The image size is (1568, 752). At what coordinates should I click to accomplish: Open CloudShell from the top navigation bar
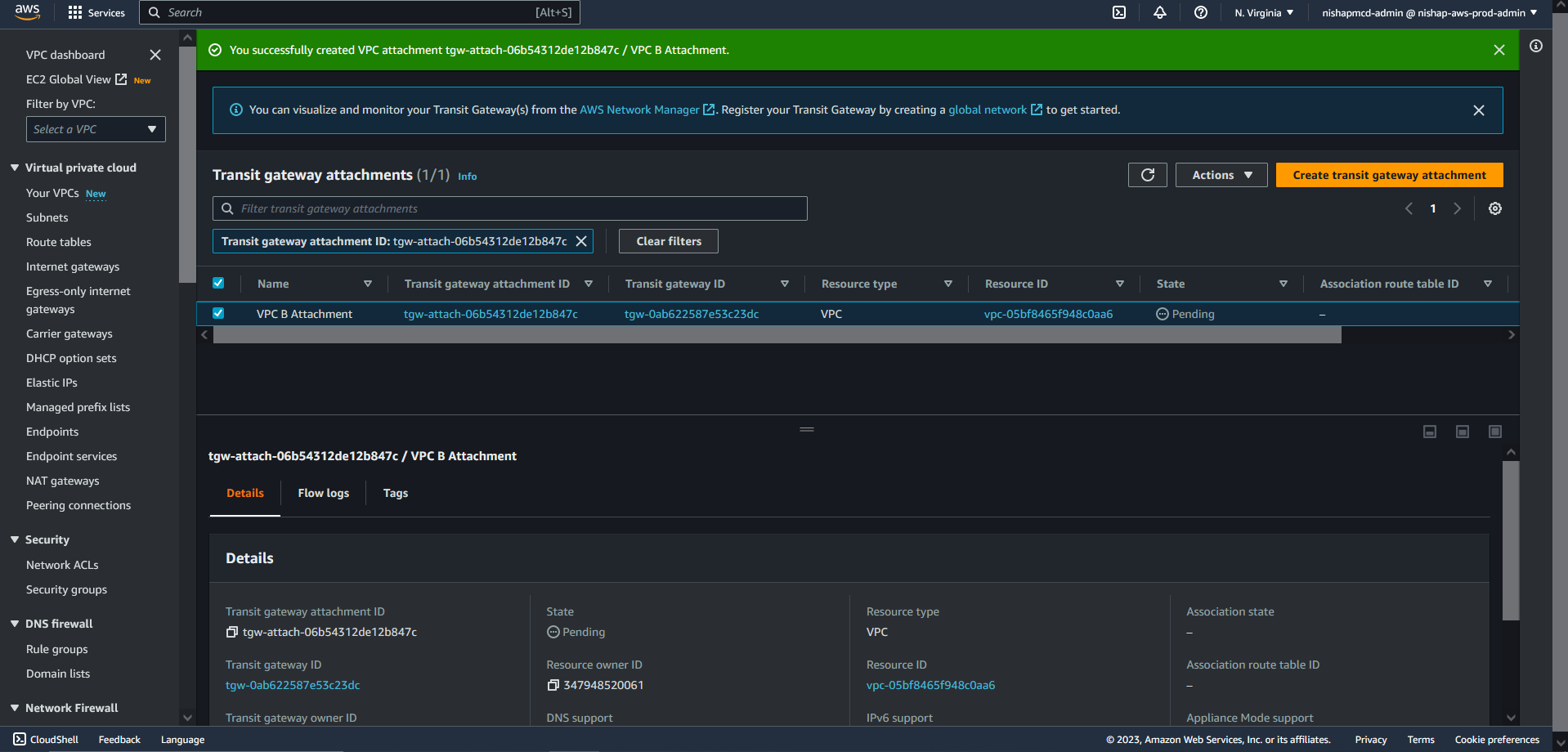click(x=1119, y=12)
